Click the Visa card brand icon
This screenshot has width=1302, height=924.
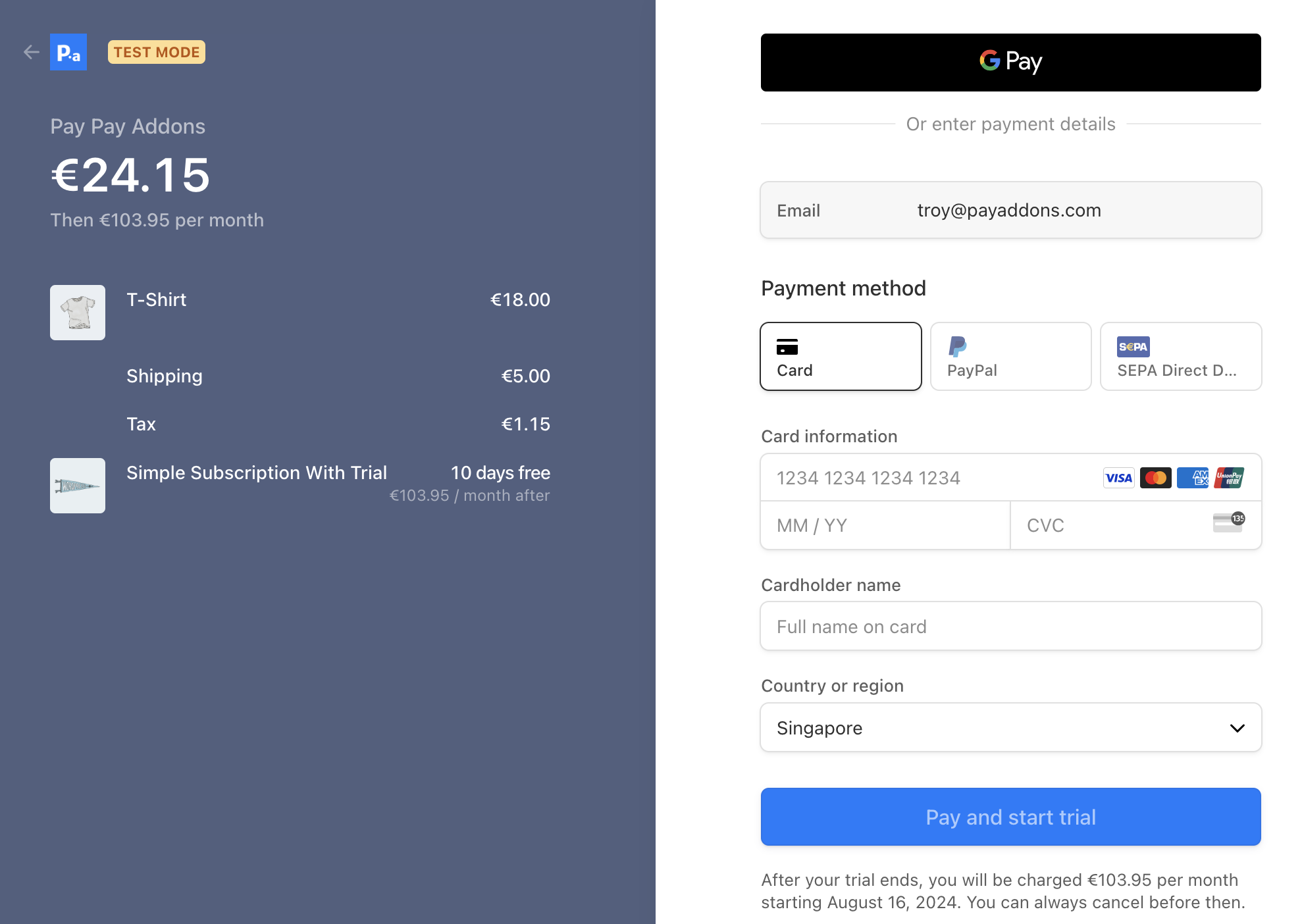tap(1118, 478)
